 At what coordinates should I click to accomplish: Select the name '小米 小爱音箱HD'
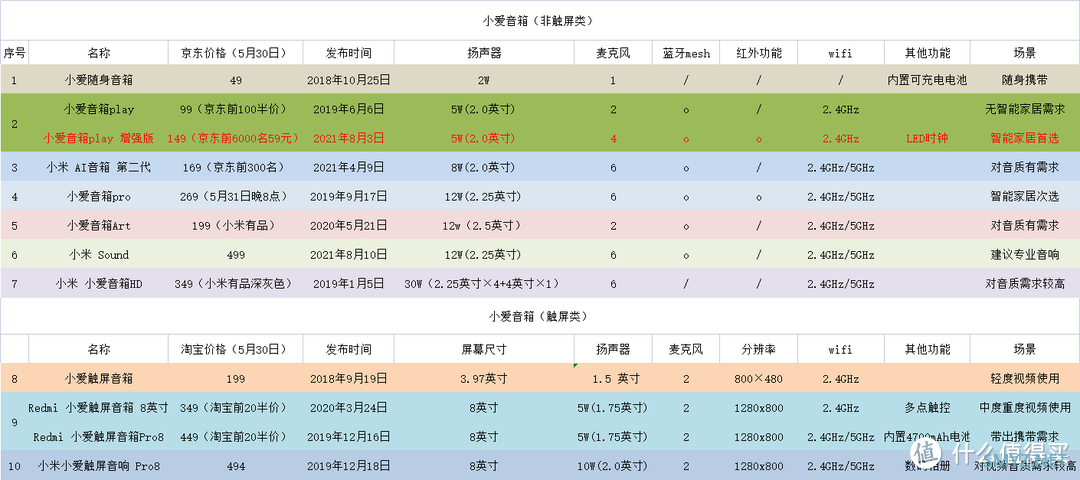coord(98,284)
